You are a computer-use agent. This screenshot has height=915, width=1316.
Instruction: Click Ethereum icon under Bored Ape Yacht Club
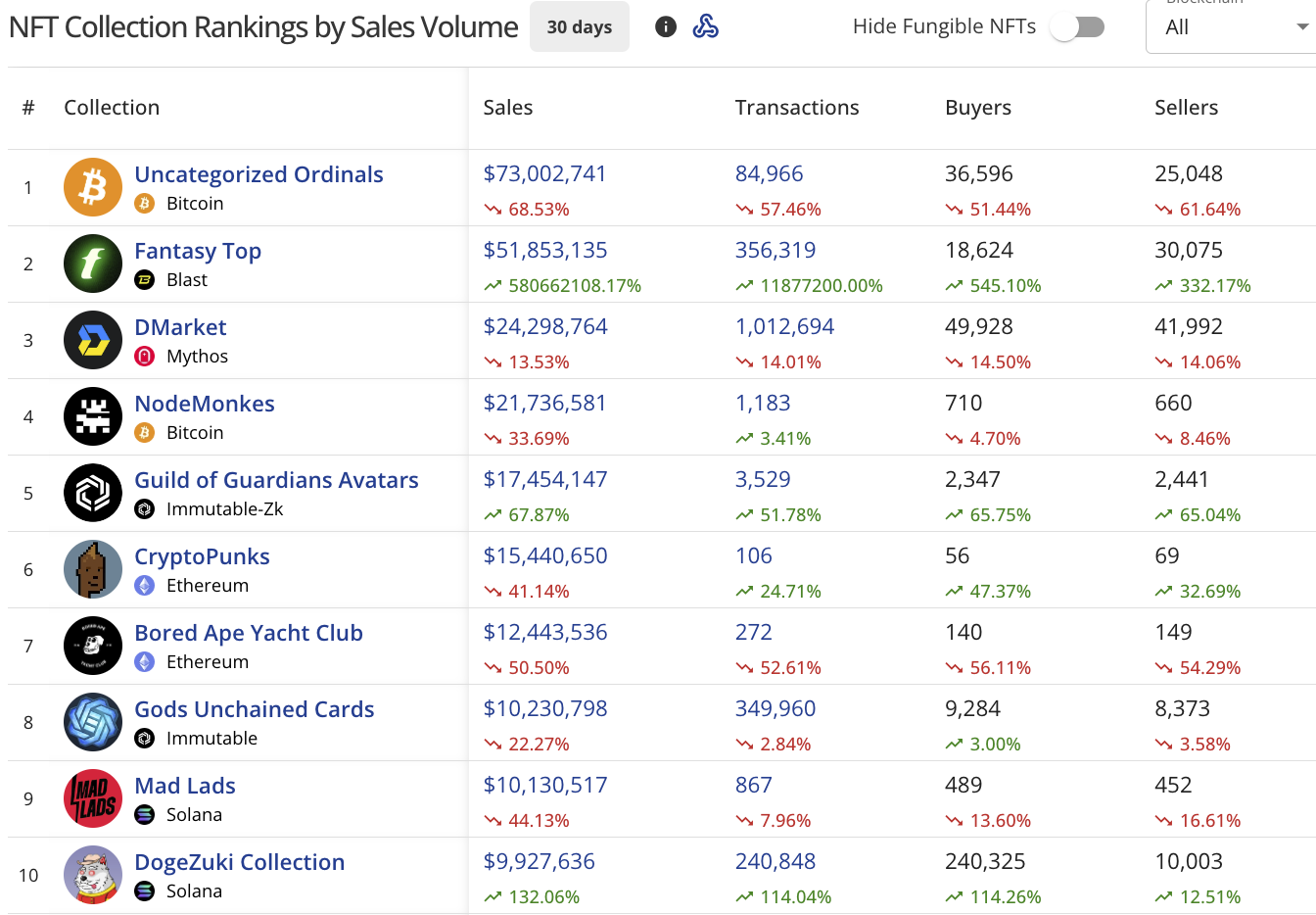(145, 662)
